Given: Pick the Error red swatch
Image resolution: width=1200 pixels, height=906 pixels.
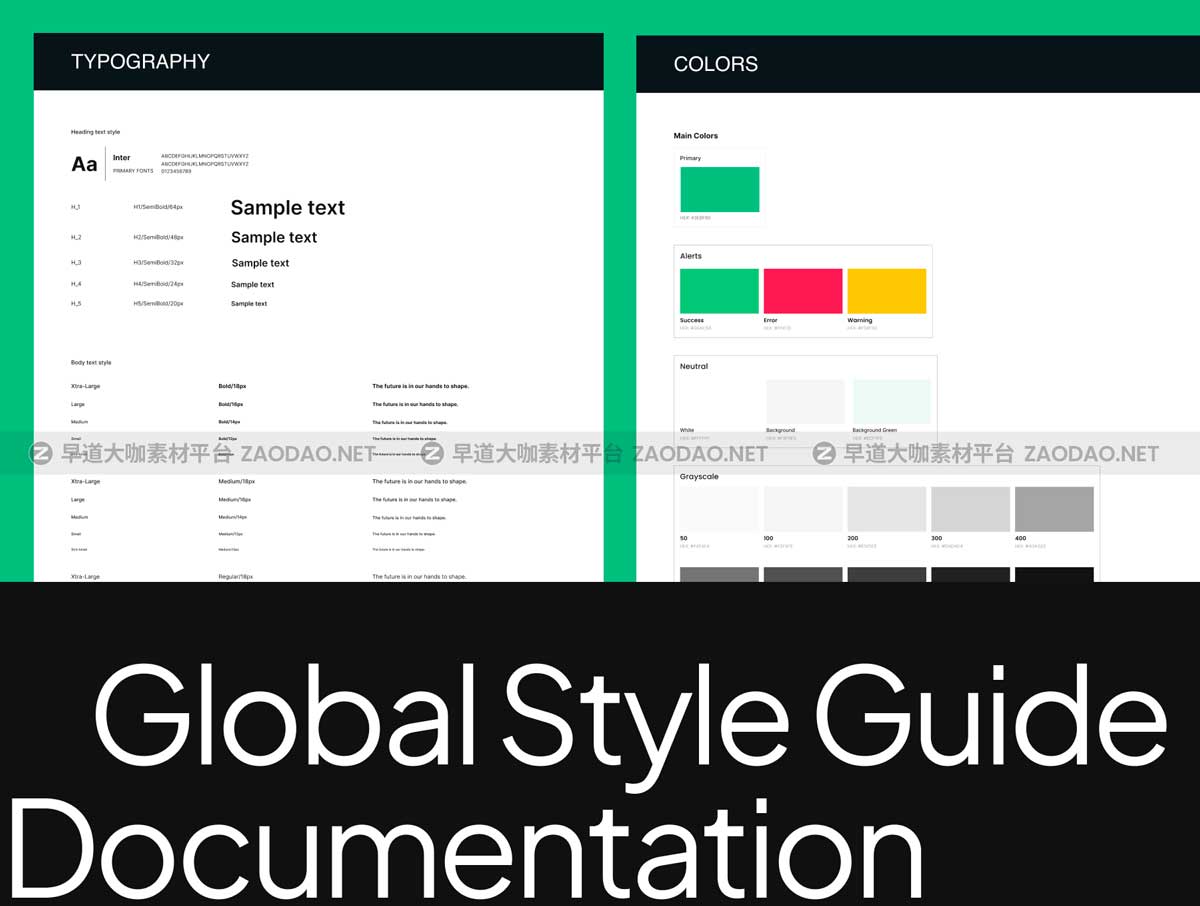Looking at the screenshot, I should (803, 291).
